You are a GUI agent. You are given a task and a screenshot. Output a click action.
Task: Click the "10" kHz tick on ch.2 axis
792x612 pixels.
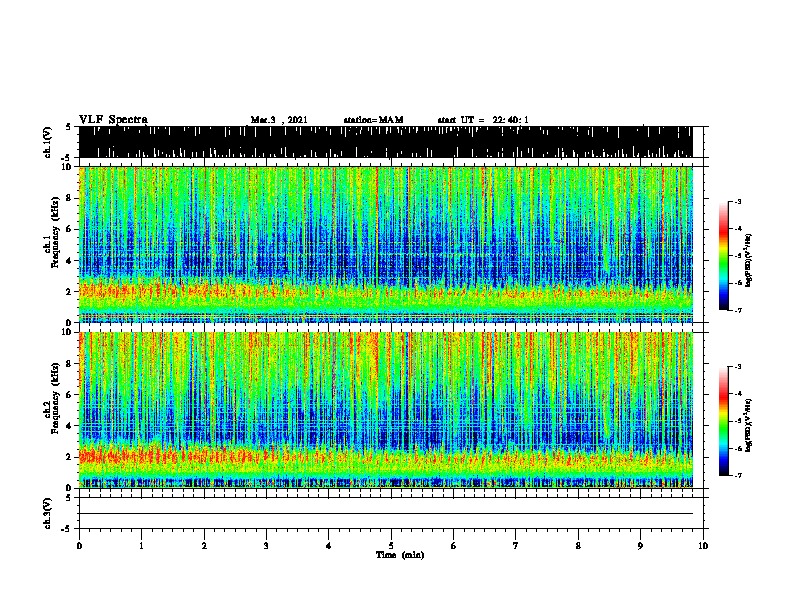[x=69, y=332]
